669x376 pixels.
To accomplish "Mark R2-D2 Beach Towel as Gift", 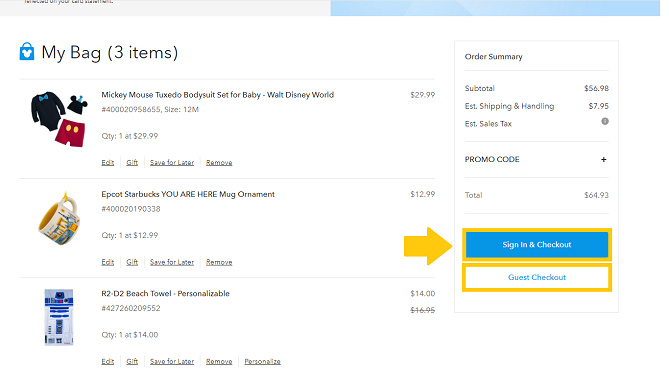I will point(132,361).
